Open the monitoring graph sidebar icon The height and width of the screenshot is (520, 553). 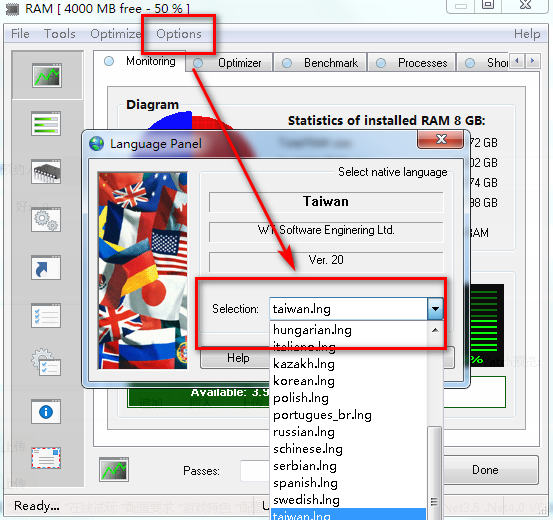tap(47, 75)
